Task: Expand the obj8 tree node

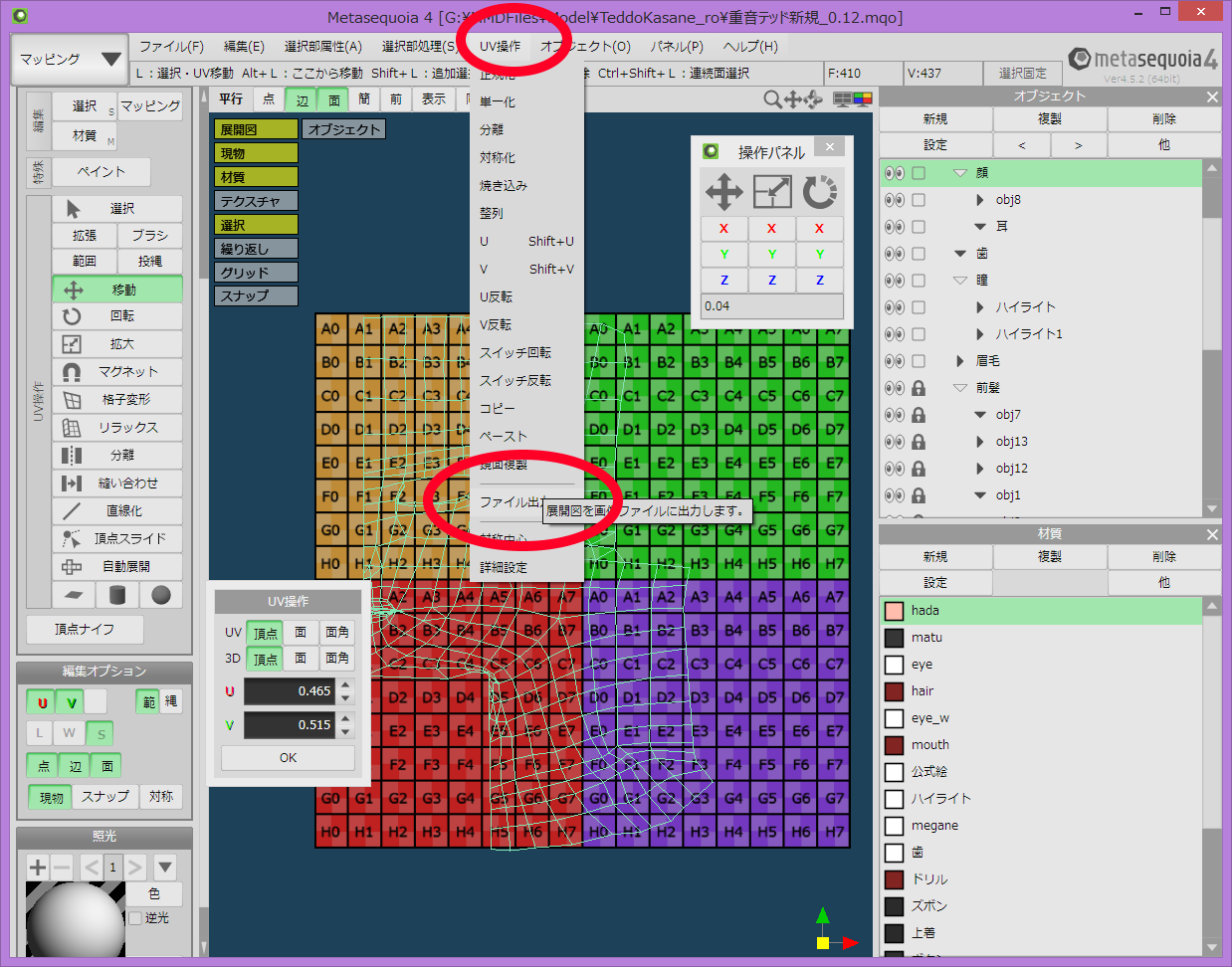Action: pyautogui.click(x=980, y=200)
